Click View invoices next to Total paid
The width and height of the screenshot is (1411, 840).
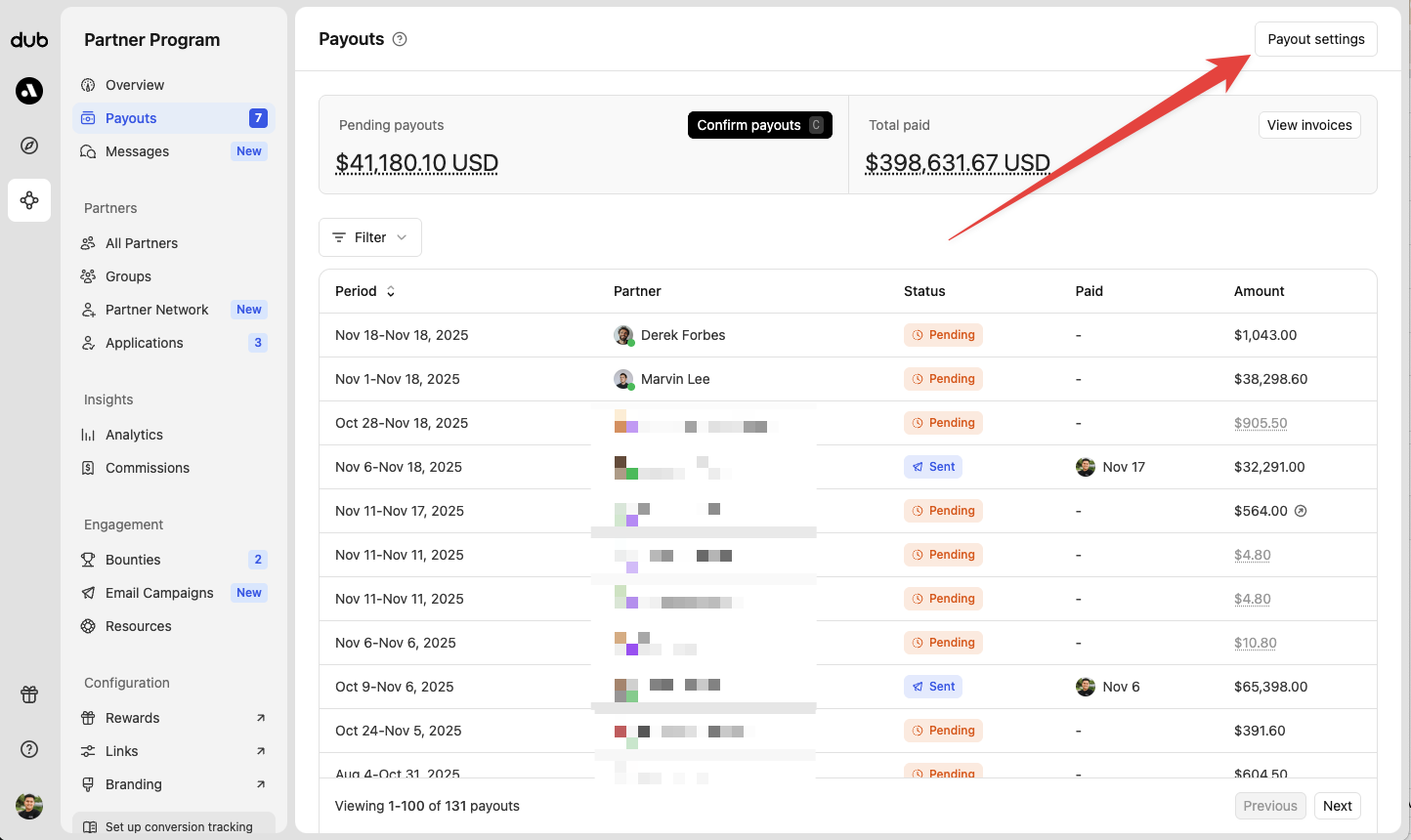pos(1309,124)
